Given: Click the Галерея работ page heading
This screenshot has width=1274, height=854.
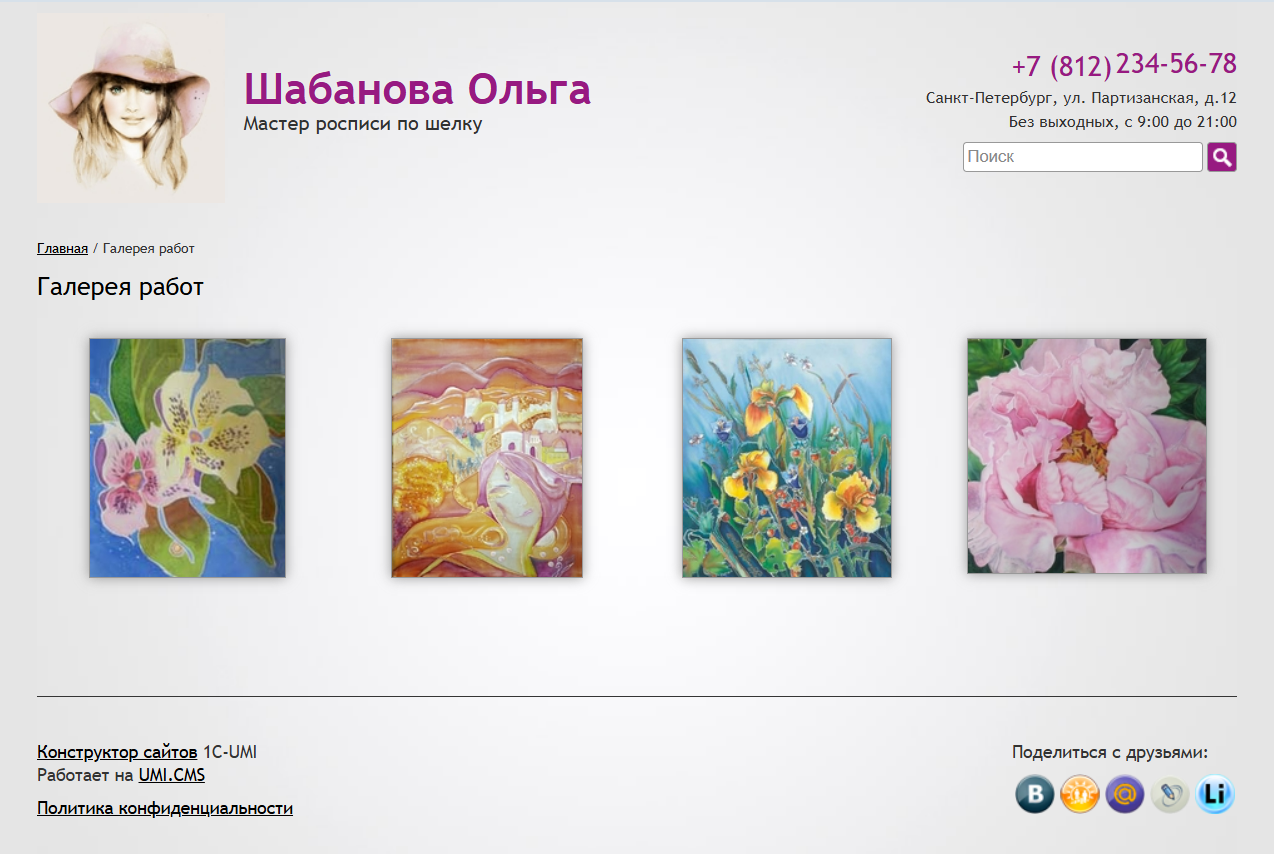Looking at the screenshot, I should click(120, 288).
